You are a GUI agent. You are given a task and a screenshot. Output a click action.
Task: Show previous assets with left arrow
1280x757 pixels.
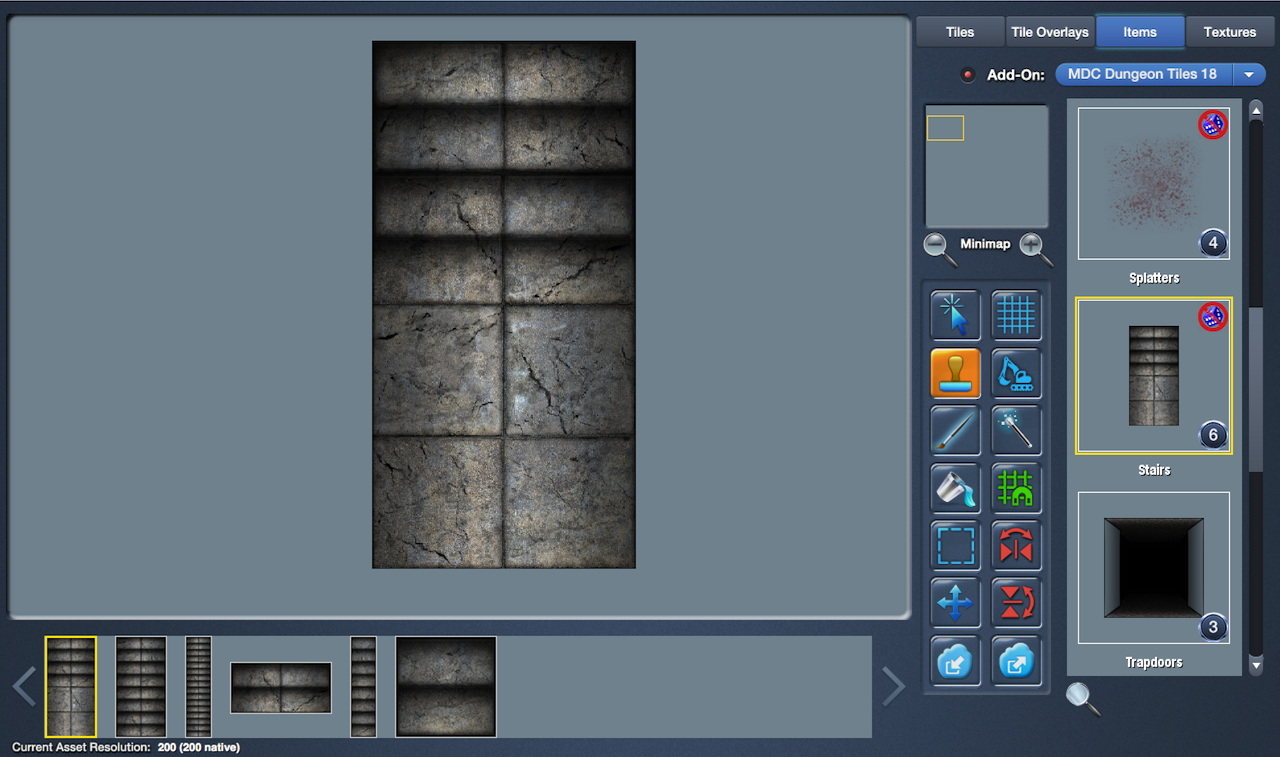coord(25,687)
